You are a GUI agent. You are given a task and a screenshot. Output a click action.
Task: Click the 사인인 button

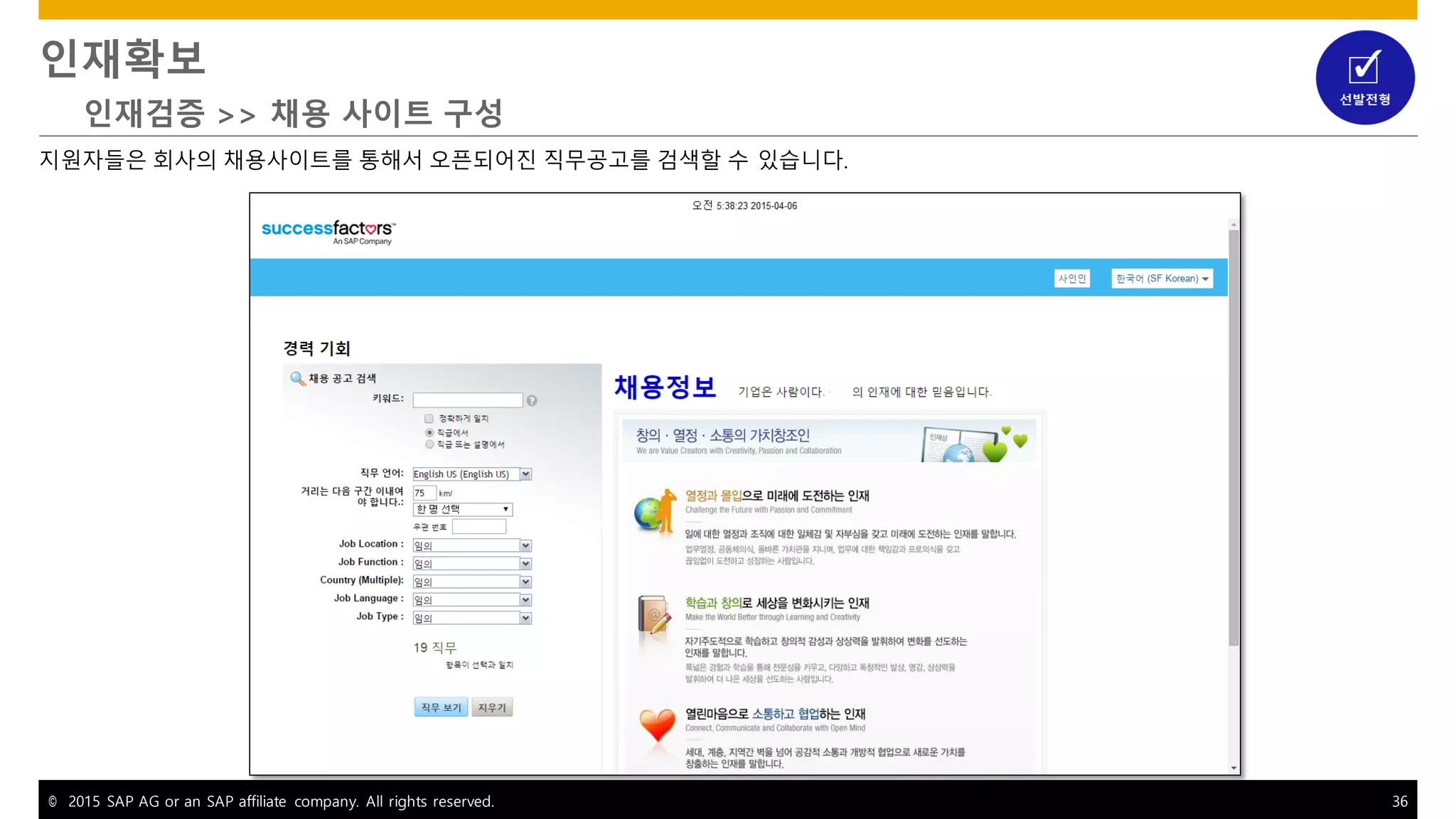pos(1072,279)
